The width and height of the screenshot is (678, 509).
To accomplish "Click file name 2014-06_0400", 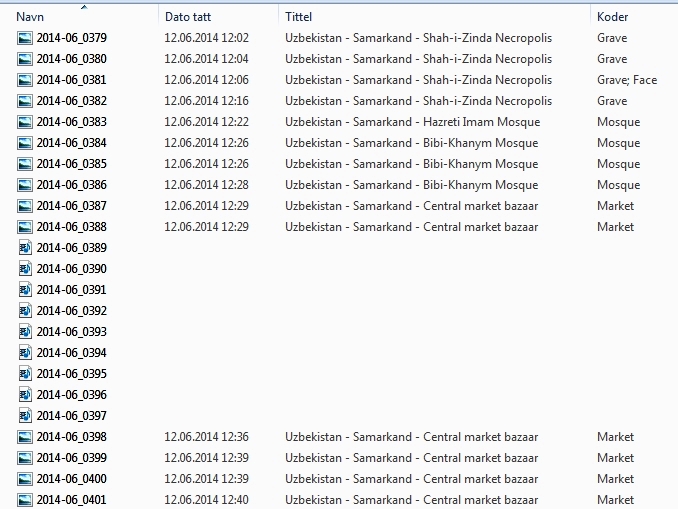I will point(71,479).
